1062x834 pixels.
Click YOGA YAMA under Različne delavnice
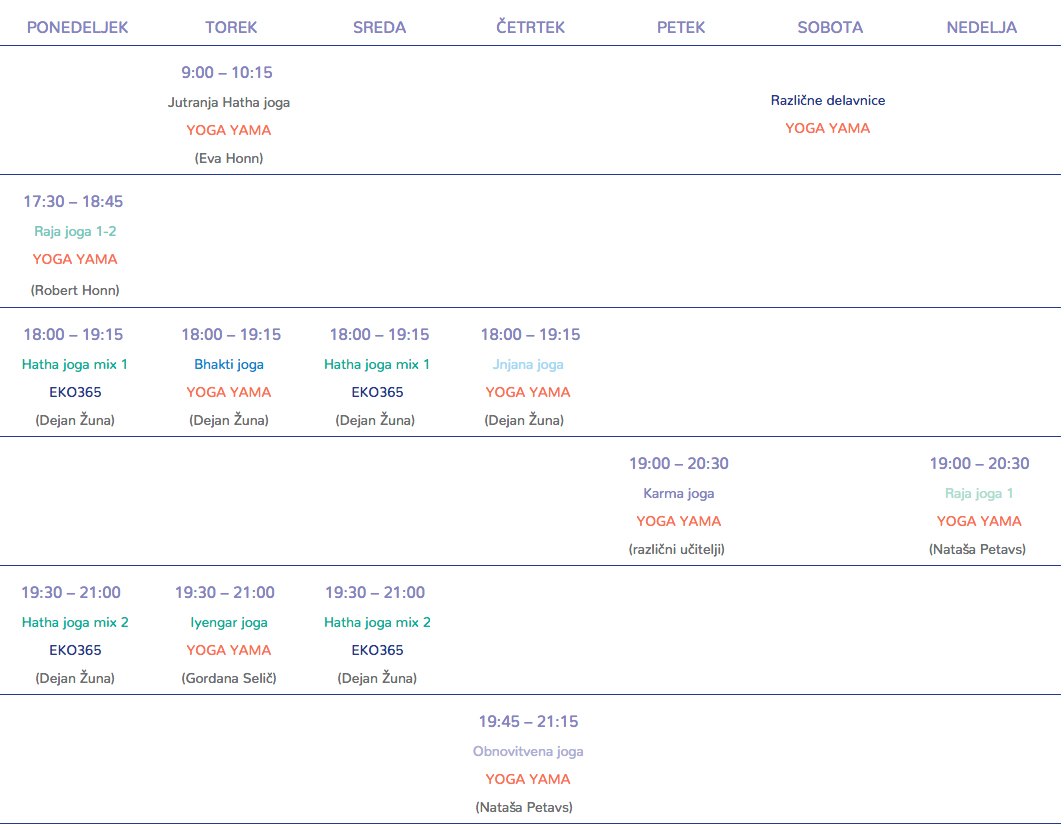pyautogui.click(x=828, y=128)
